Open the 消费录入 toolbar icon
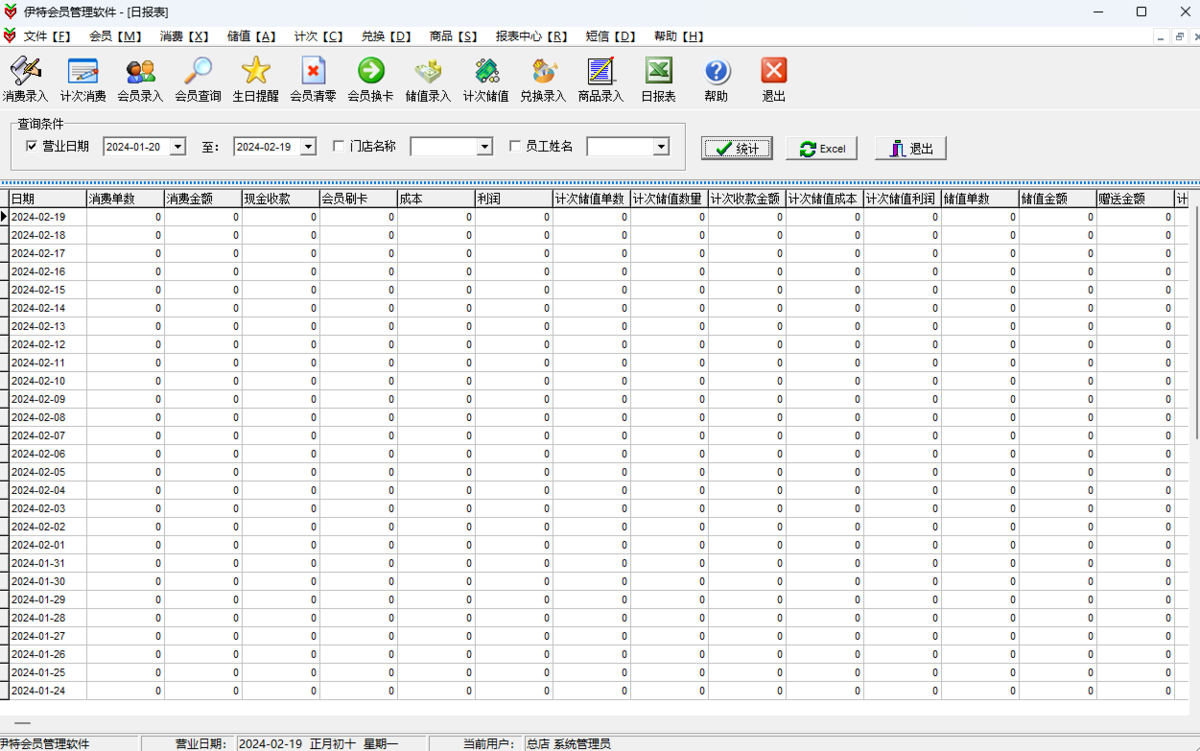1200x751 pixels. point(25,80)
